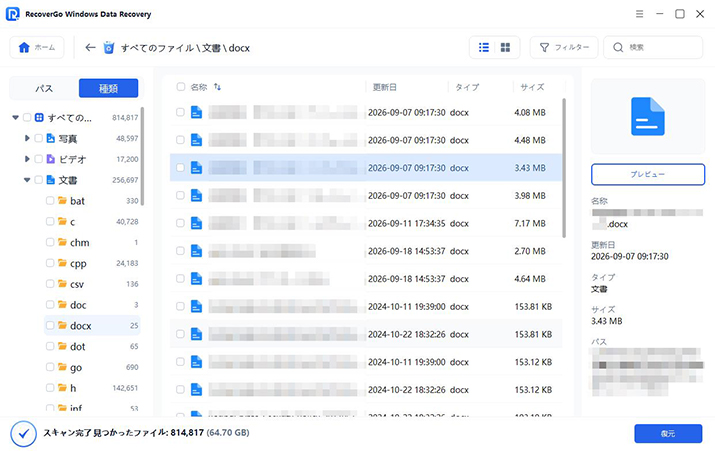Image resolution: width=715 pixels, height=451 pixels.
Task: Click the recycle bin icon in breadcrumb
Action: [109, 47]
